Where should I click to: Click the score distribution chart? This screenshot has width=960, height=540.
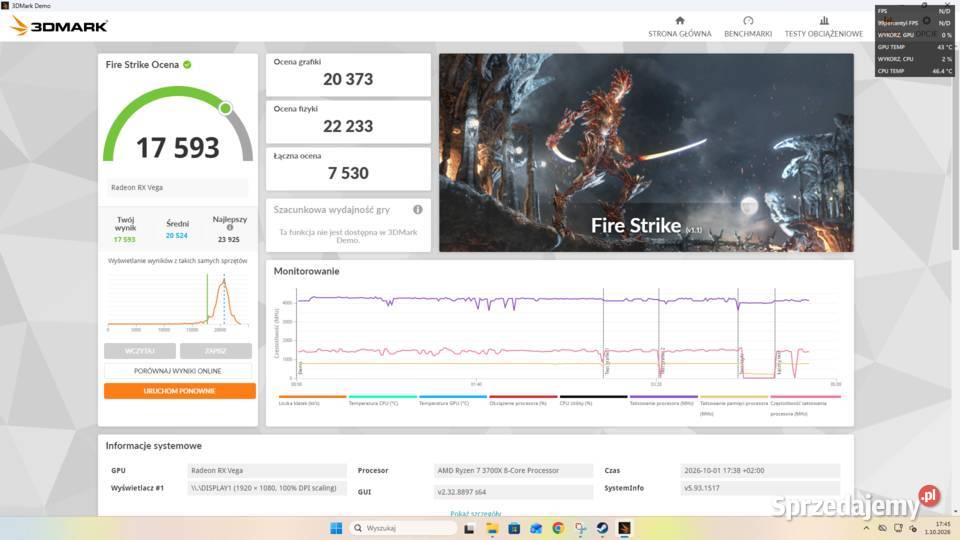(x=178, y=300)
